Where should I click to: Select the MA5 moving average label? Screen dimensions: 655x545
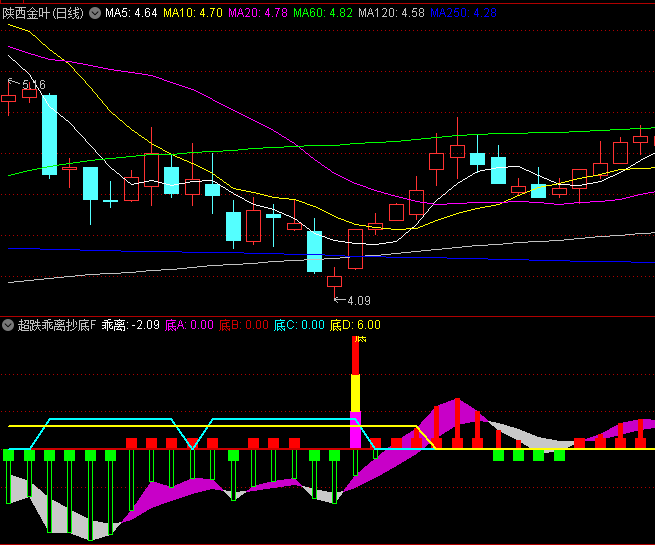tap(131, 13)
